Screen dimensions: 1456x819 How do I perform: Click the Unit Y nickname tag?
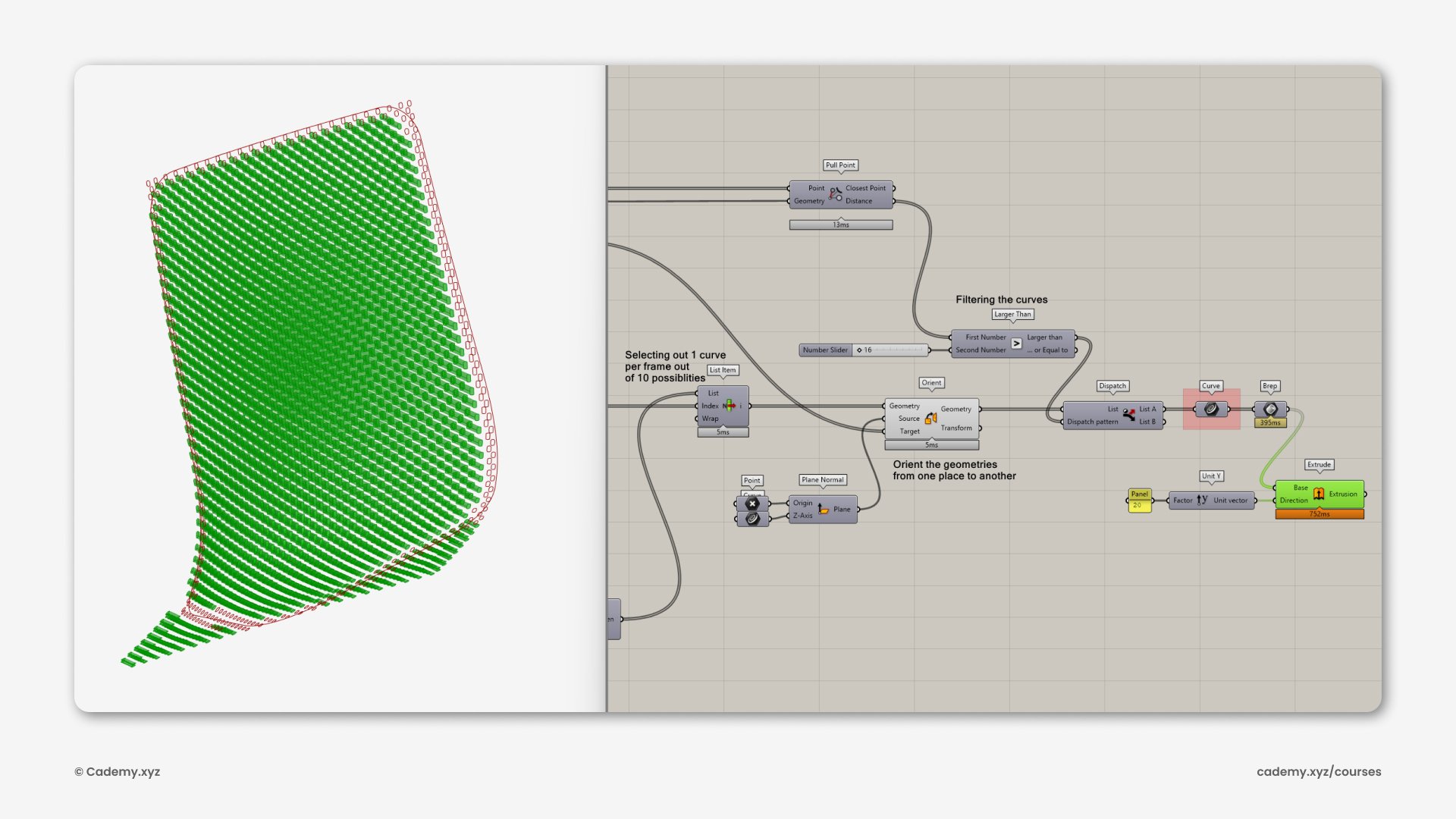coord(1211,476)
